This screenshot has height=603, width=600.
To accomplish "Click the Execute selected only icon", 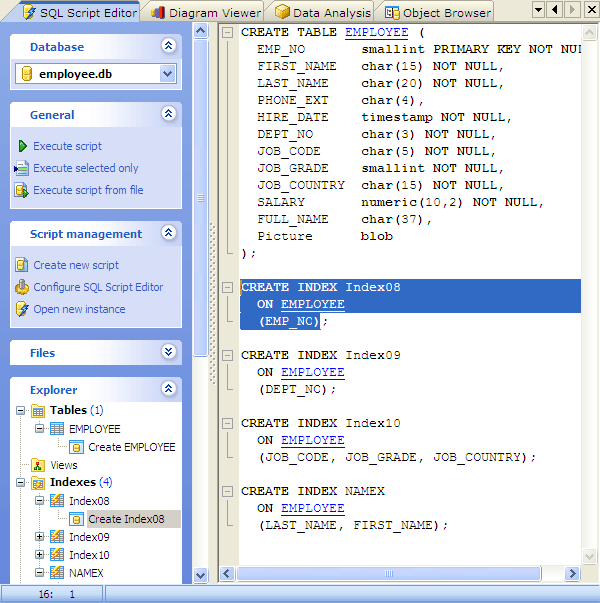I will tap(22, 168).
